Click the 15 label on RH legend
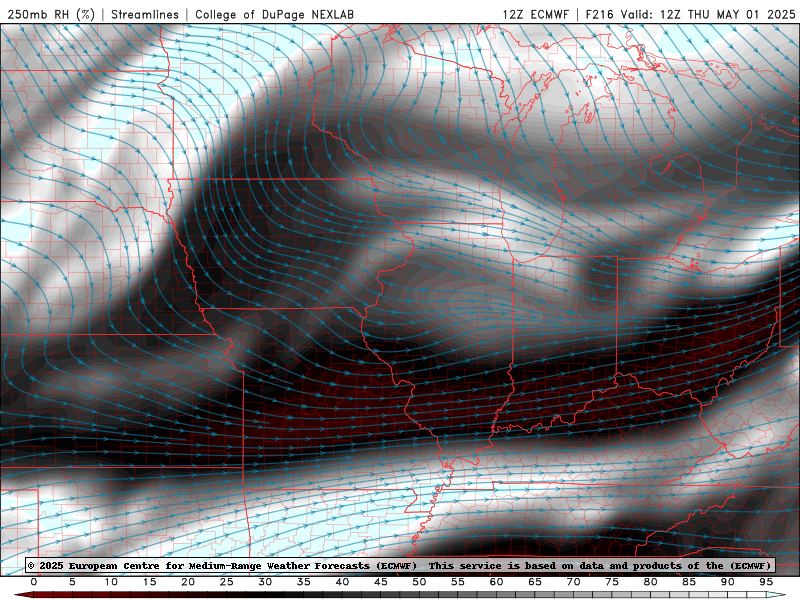800x600 pixels. pyautogui.click(x=149, y=582)
